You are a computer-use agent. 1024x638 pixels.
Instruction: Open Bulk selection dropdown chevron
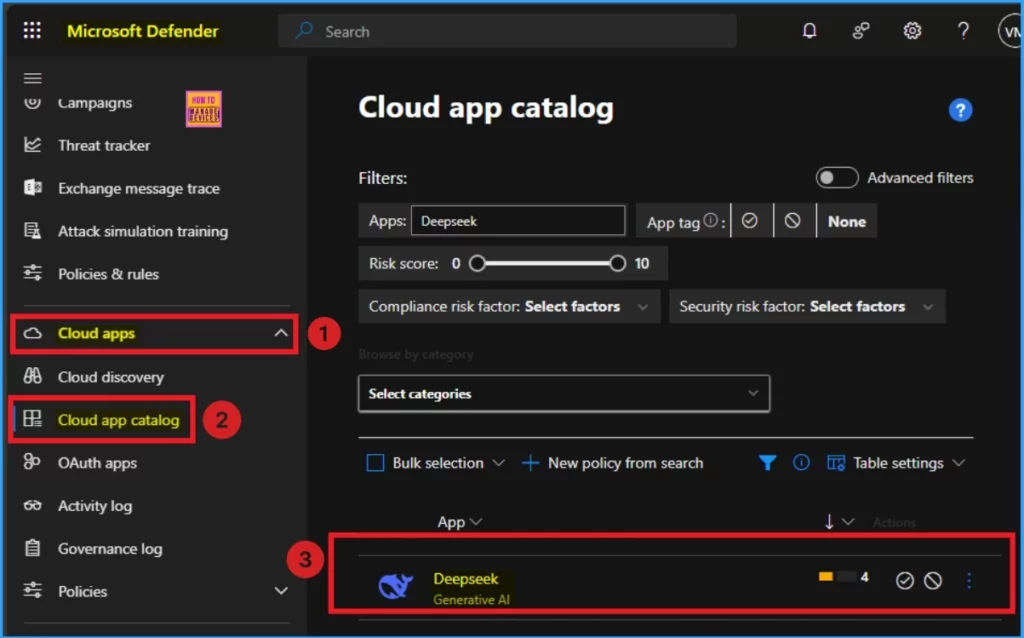[498, 463]
